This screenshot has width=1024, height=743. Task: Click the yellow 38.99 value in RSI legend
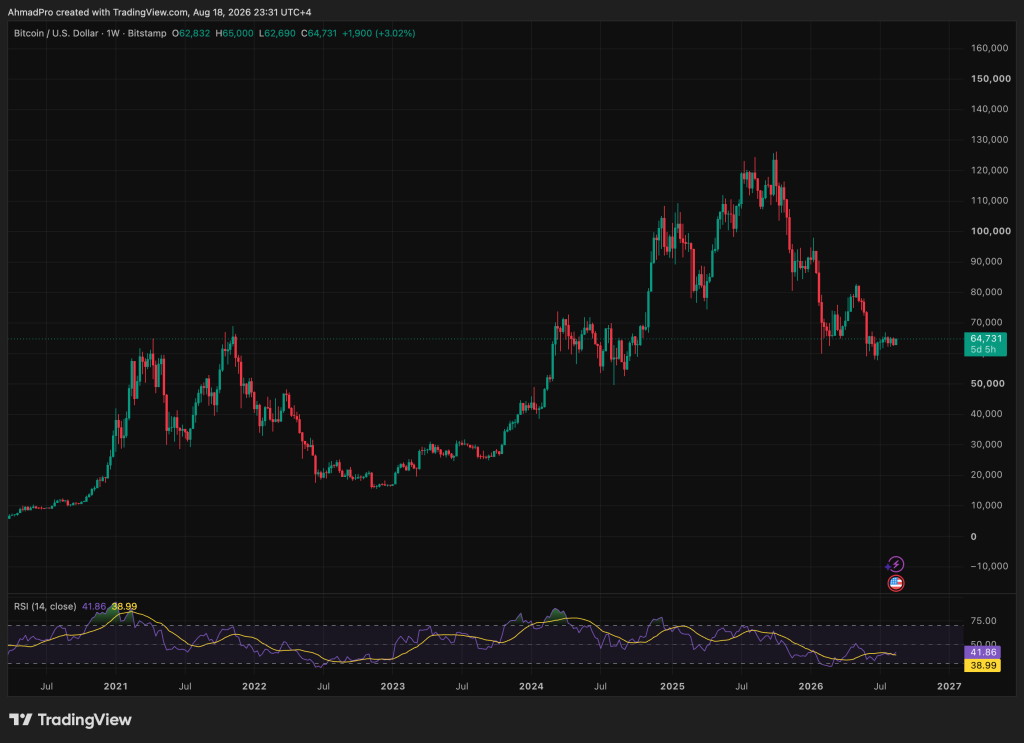coord(124,607)
